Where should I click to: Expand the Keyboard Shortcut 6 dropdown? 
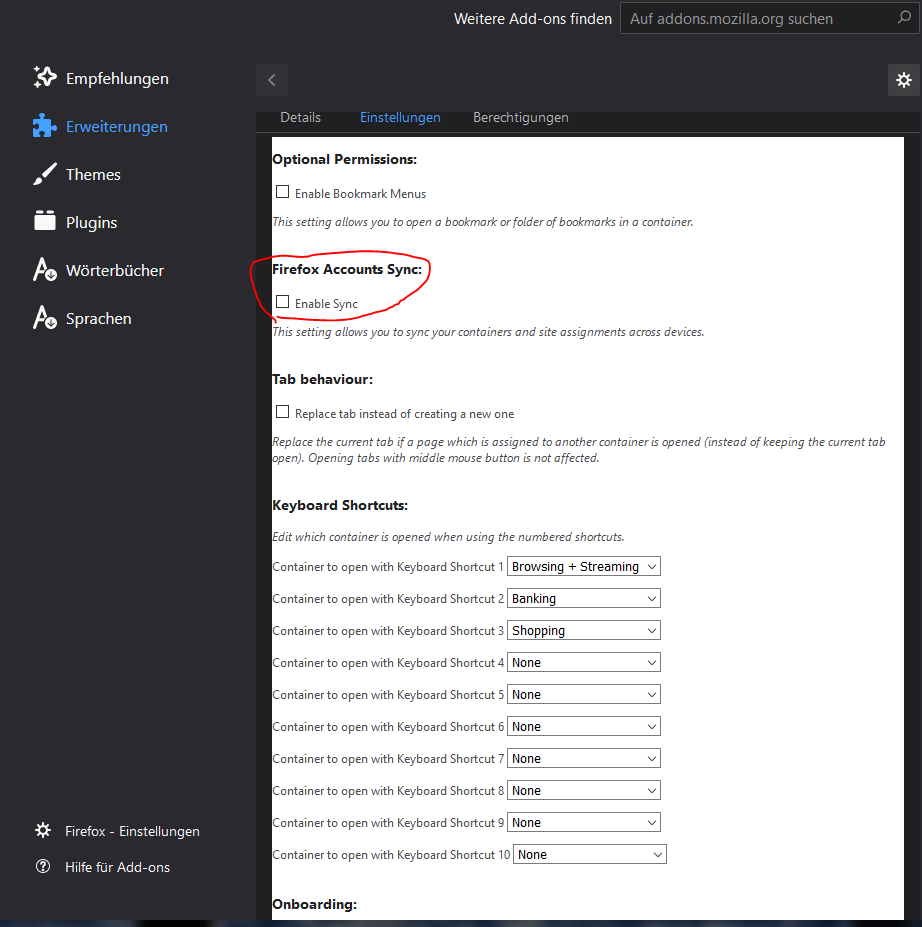(x=584, y=726)
